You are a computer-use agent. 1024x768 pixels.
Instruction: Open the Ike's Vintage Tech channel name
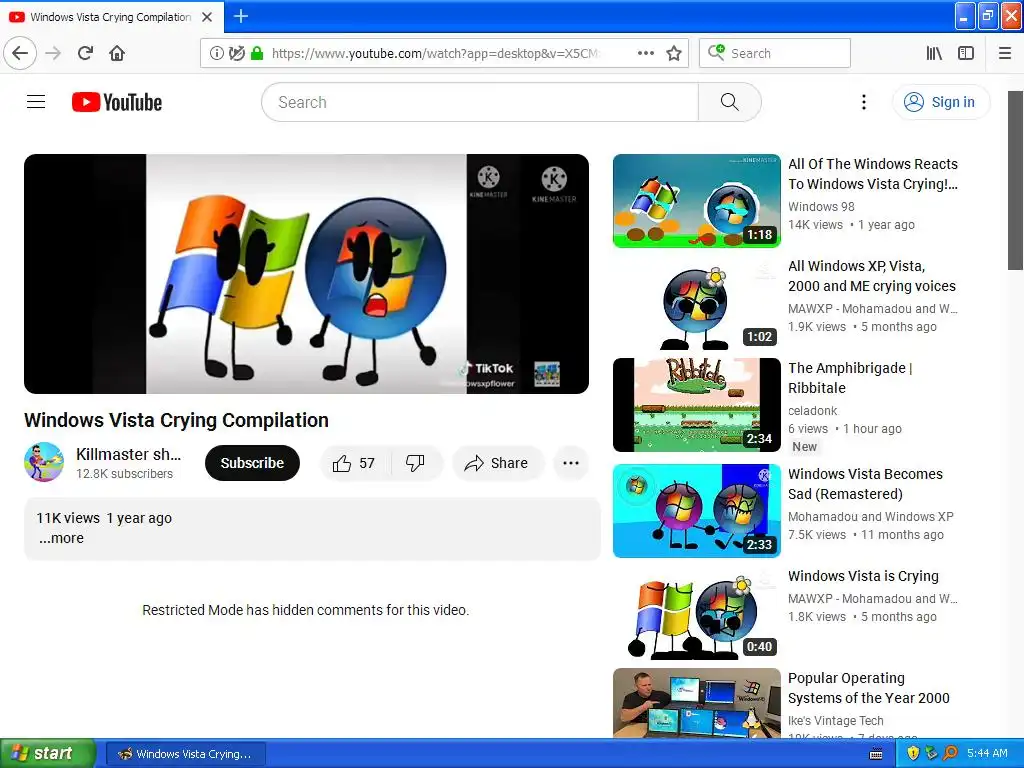835,720
